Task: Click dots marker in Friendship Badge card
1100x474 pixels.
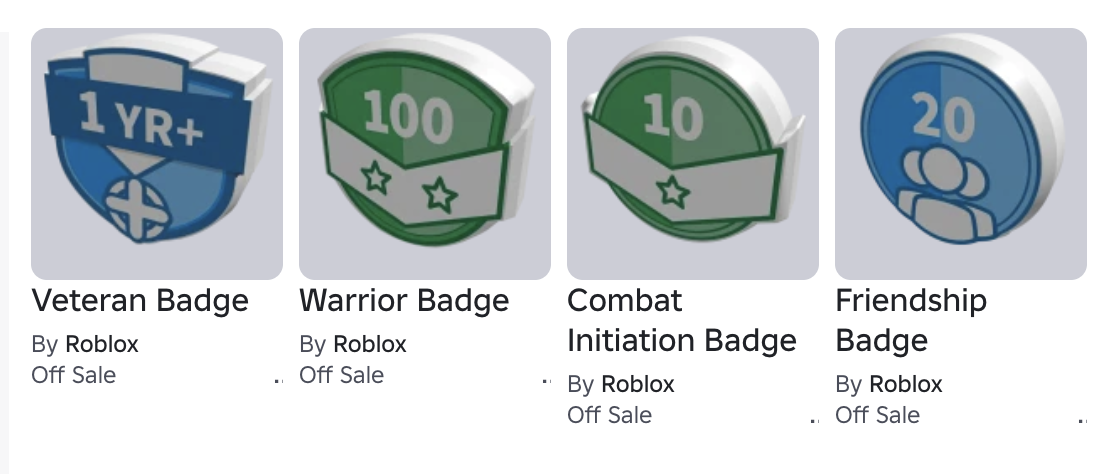Action: point(1082,421)
